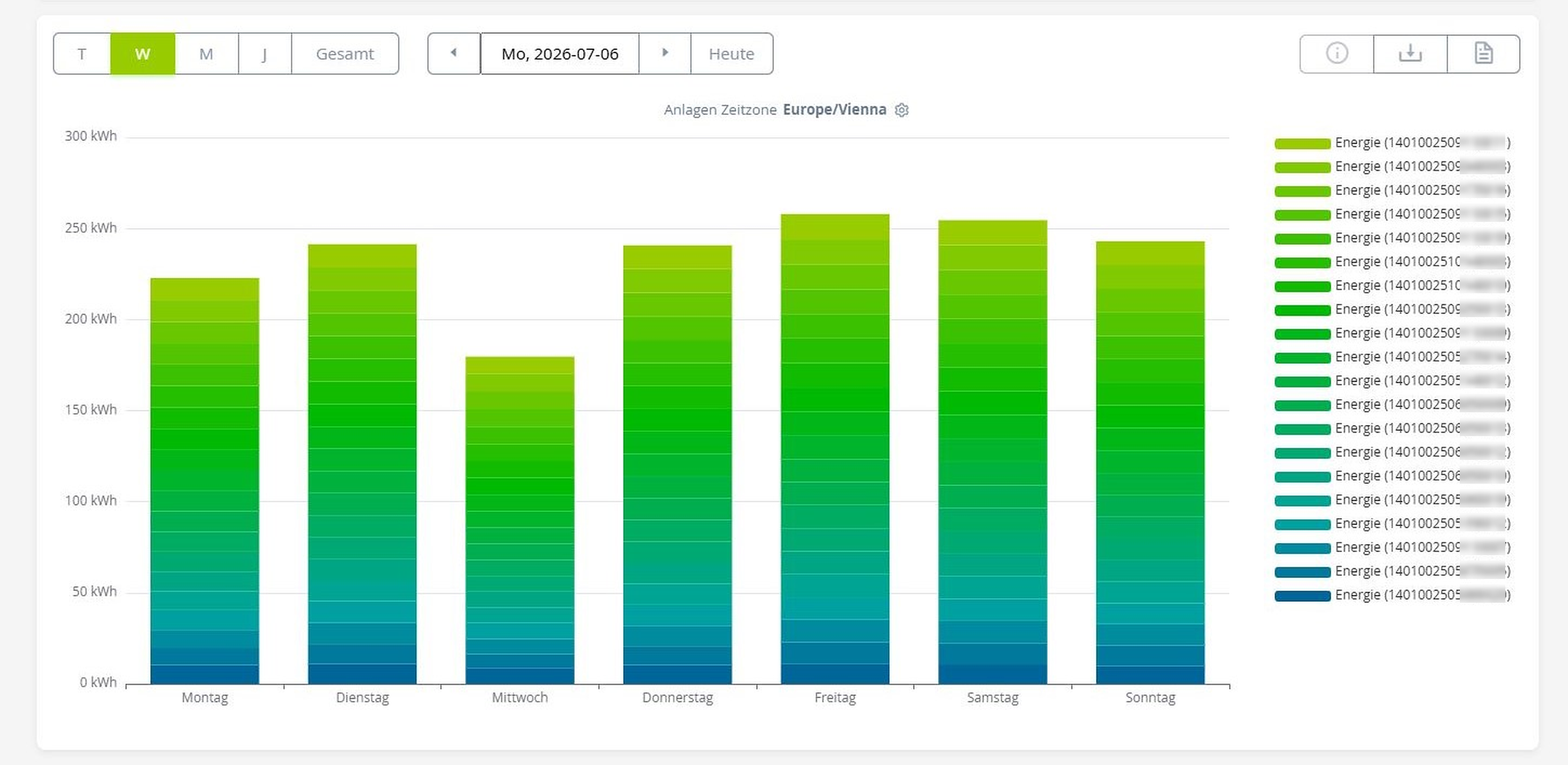Screen dimensions: 1568x765
Task: Open time zone settings gear icon
Action: pyautogui.click(x=901, y=110)
